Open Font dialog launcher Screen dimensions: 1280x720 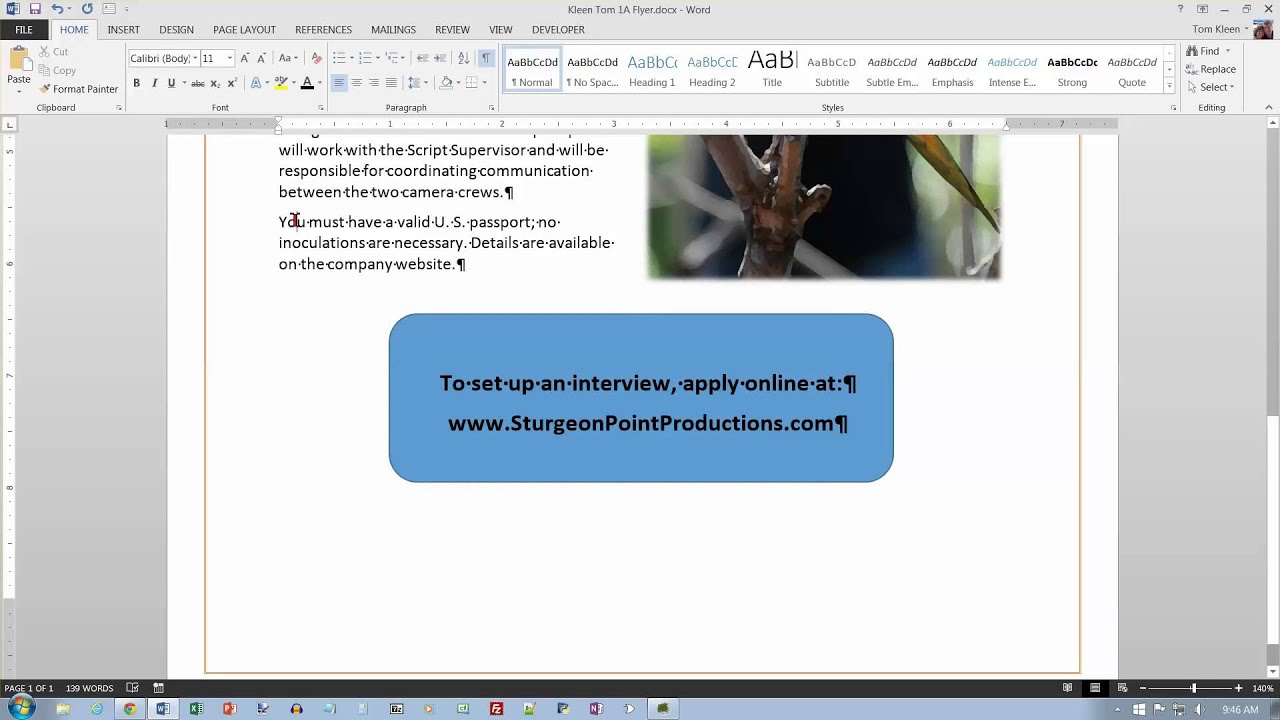(321, 108)
